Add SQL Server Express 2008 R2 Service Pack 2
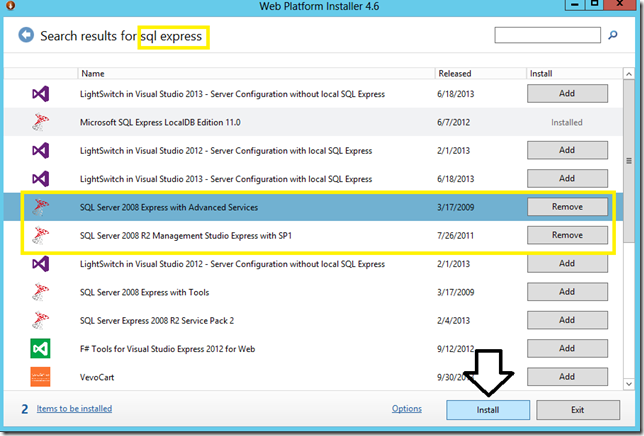The width and height of the screenshot is (644, 436). (x=567, y=320)
